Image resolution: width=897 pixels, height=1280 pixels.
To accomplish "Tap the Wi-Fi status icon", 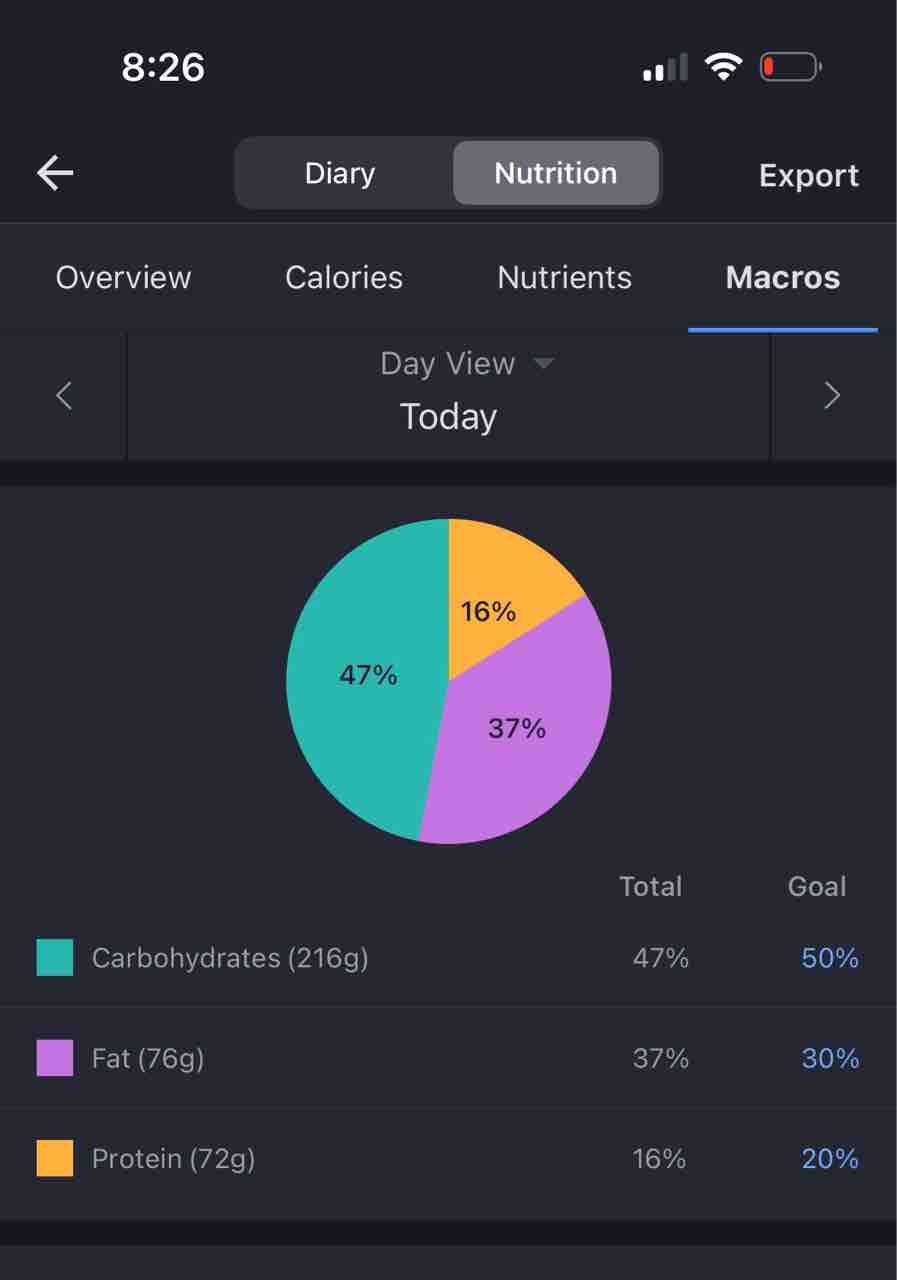I will (722, 67).
